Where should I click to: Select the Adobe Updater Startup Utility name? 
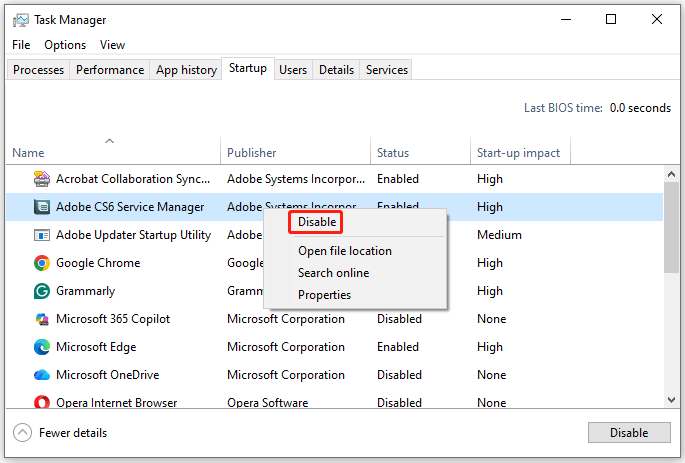point(133,235)
